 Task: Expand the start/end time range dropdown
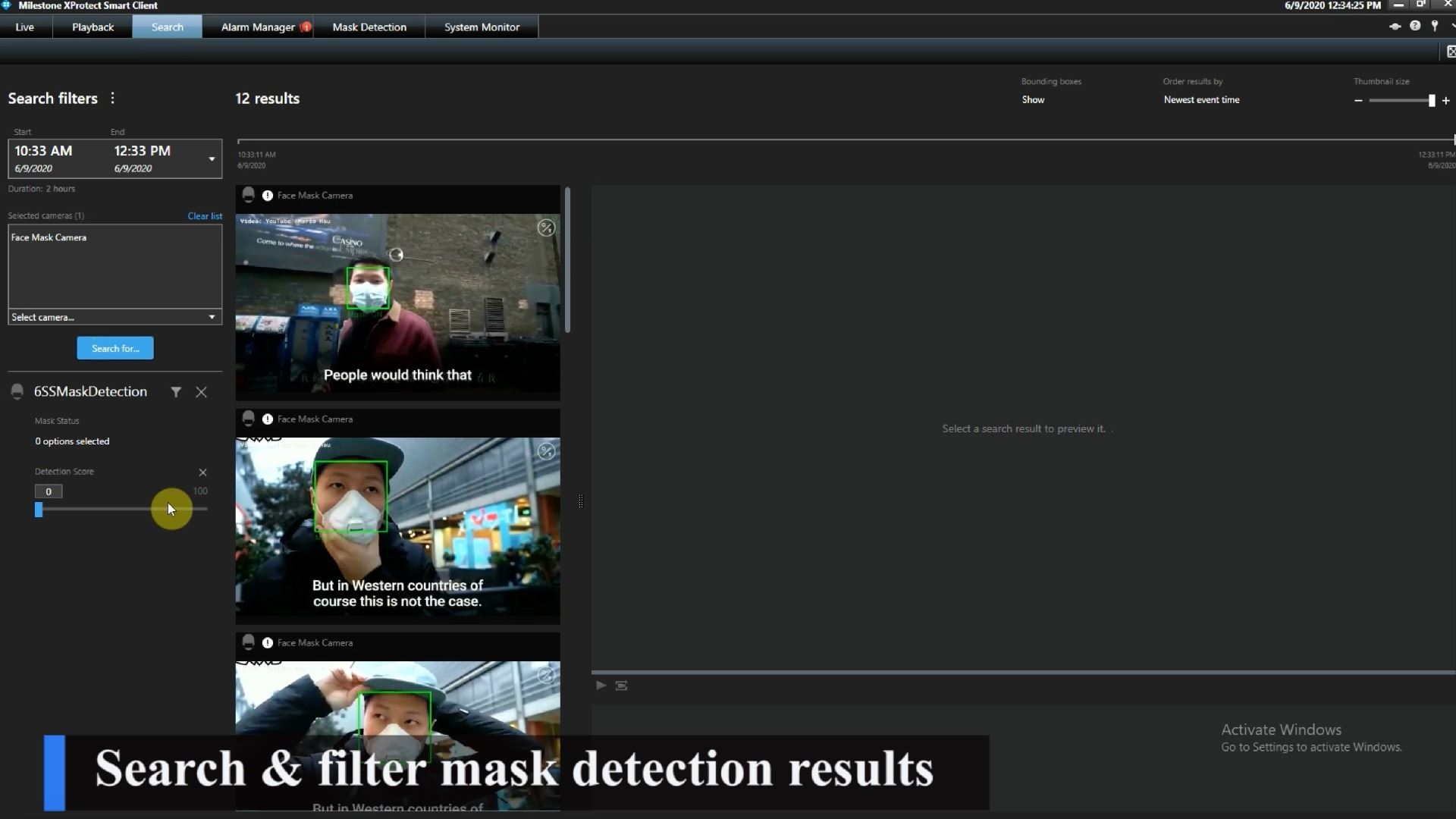[212, 159]
